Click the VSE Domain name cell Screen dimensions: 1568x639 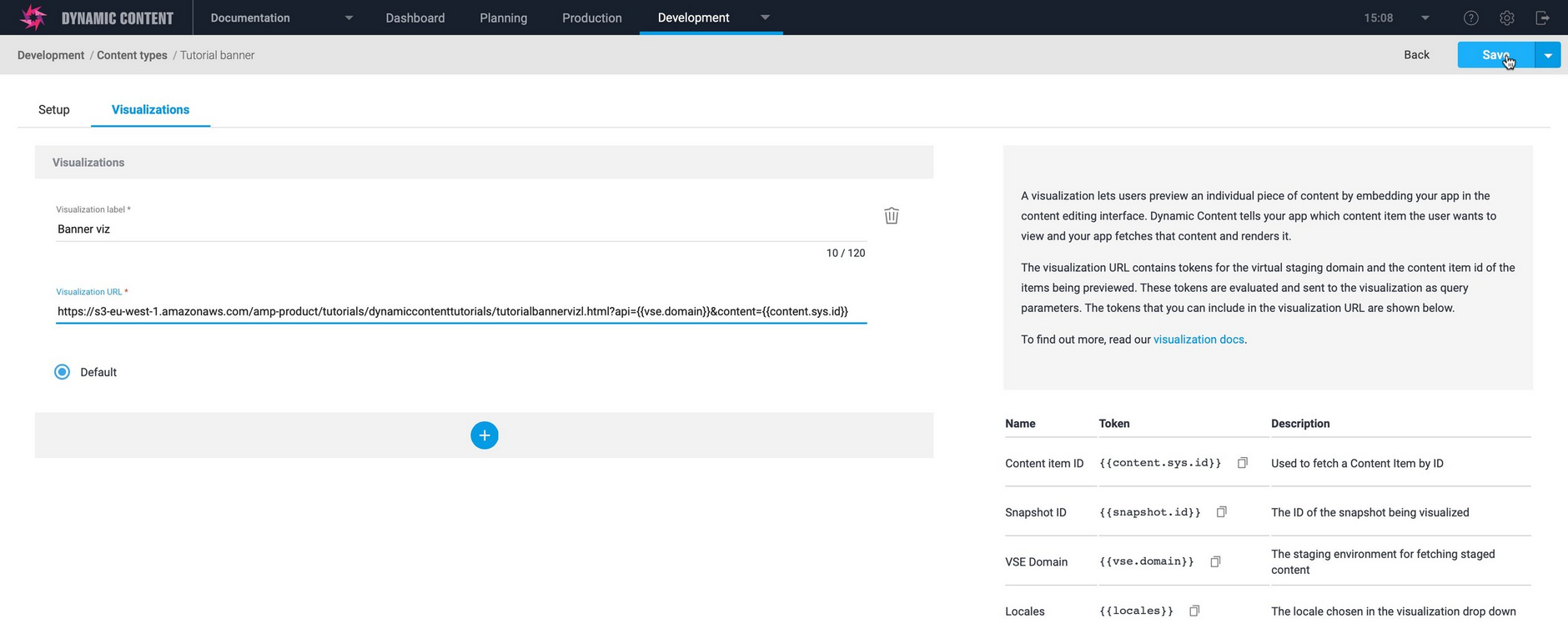(1036, 561)
